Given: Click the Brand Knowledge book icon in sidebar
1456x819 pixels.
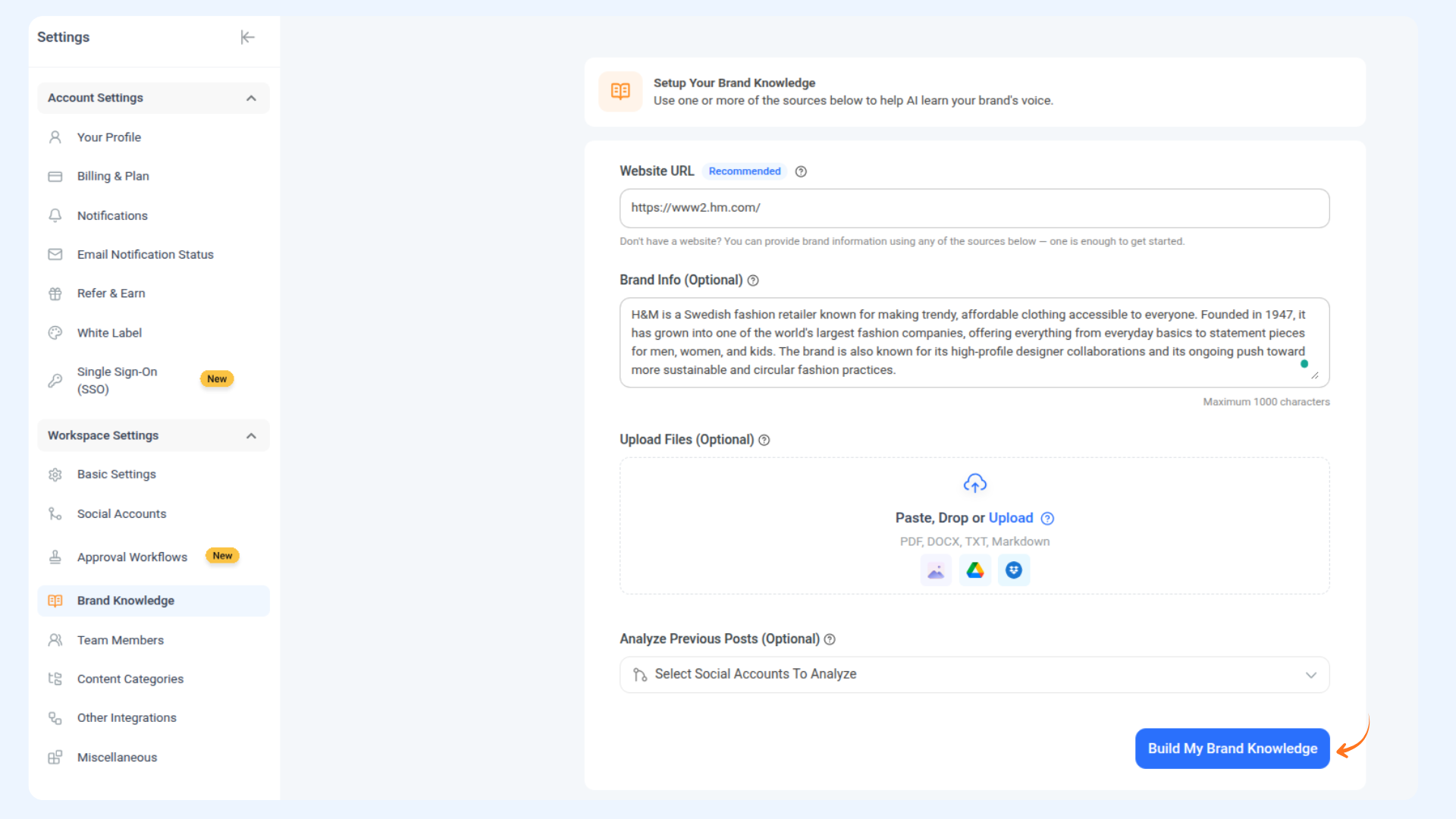Looking at the screenshot, I should click(55, 601).
